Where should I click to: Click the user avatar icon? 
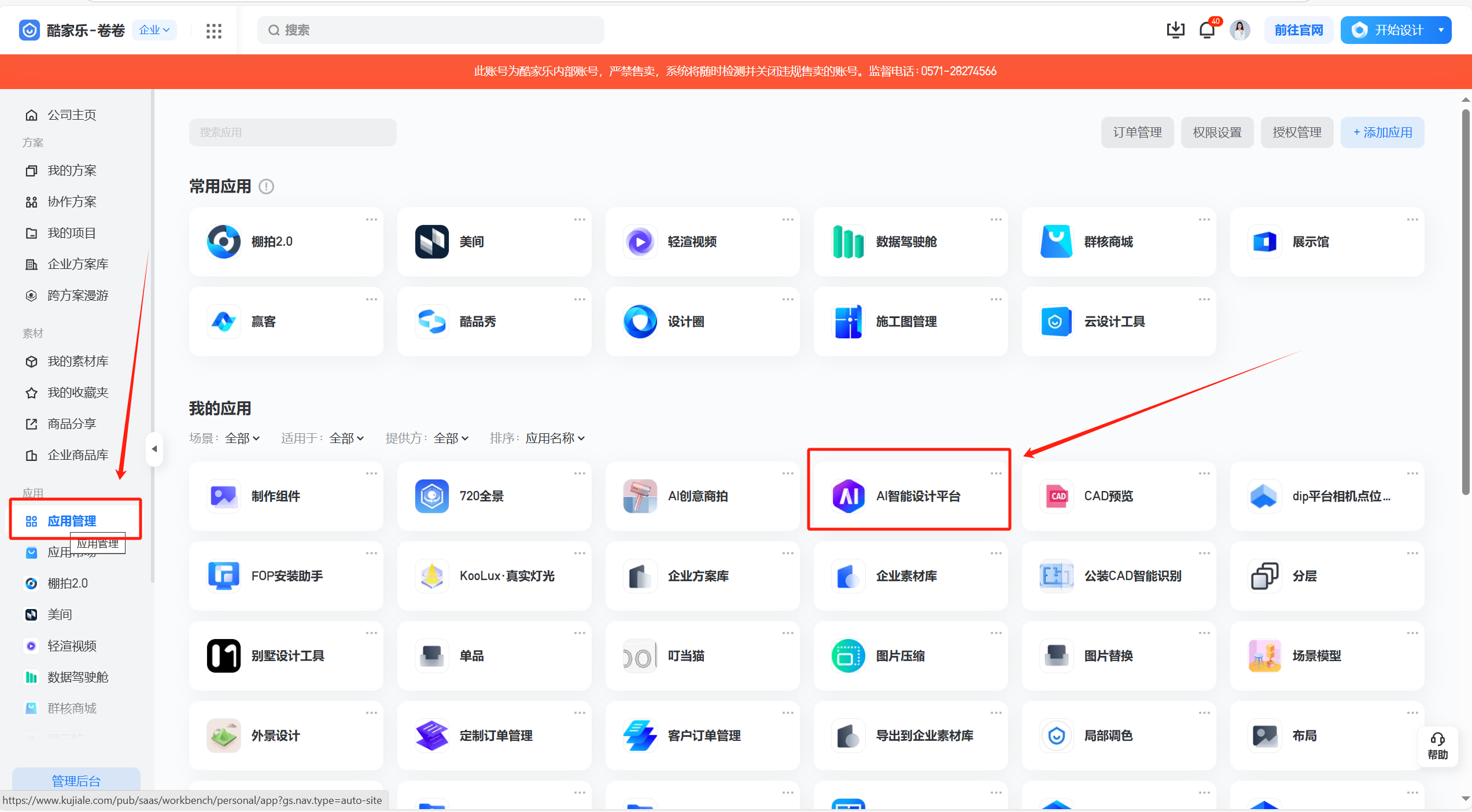[1239, 29]
